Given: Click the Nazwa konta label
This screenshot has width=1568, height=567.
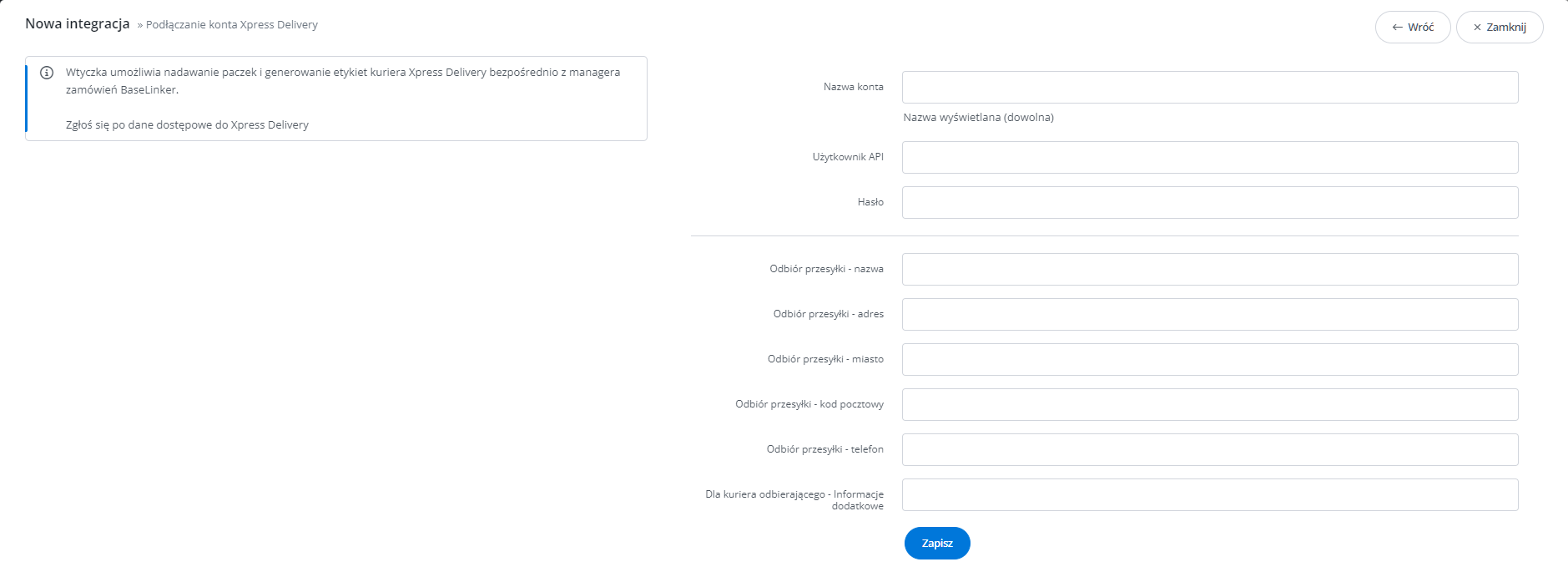Looking at the screenshot, I should pyautogui.click(x=853, y=87).
